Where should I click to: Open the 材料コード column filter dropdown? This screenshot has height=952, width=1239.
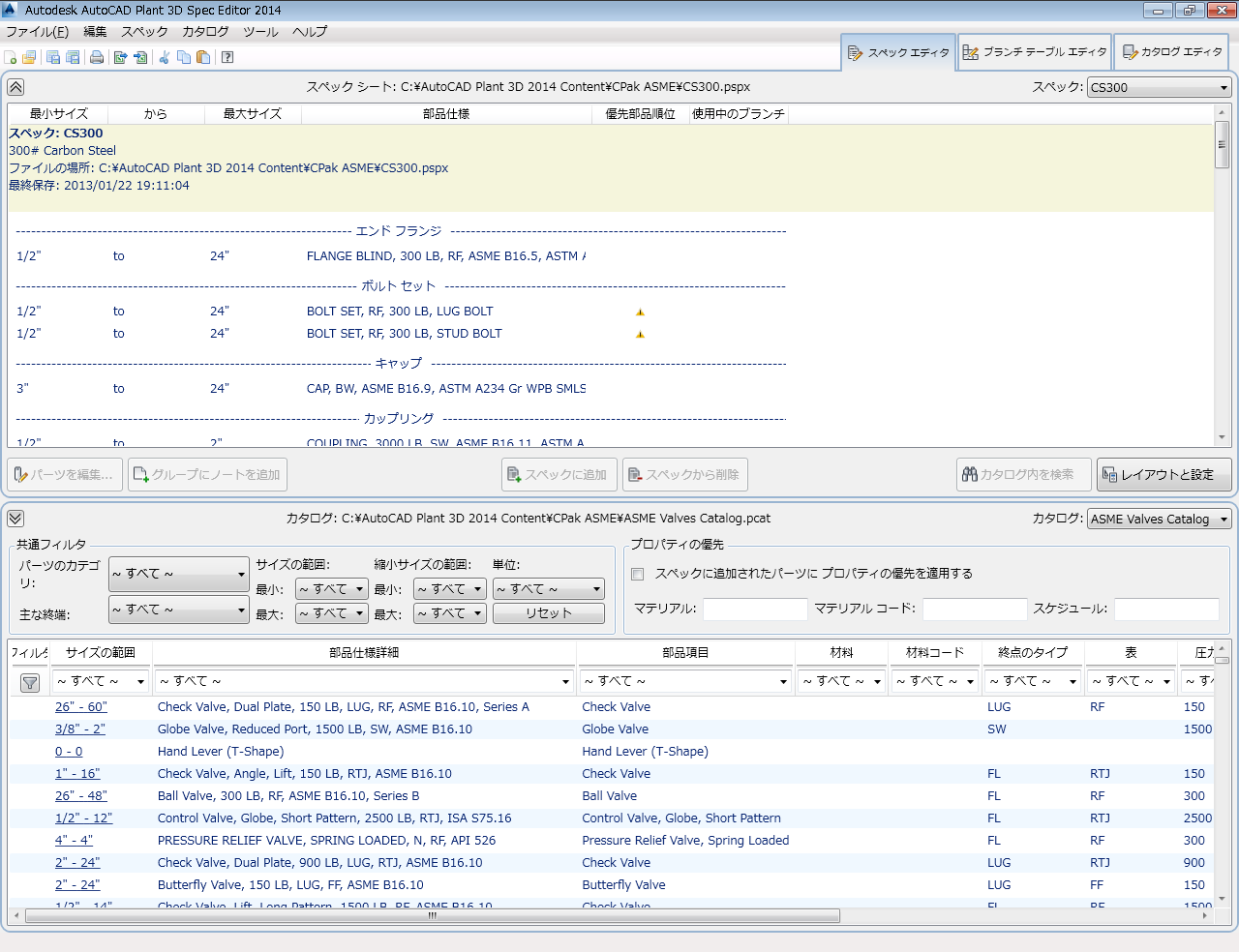point(934,681)
